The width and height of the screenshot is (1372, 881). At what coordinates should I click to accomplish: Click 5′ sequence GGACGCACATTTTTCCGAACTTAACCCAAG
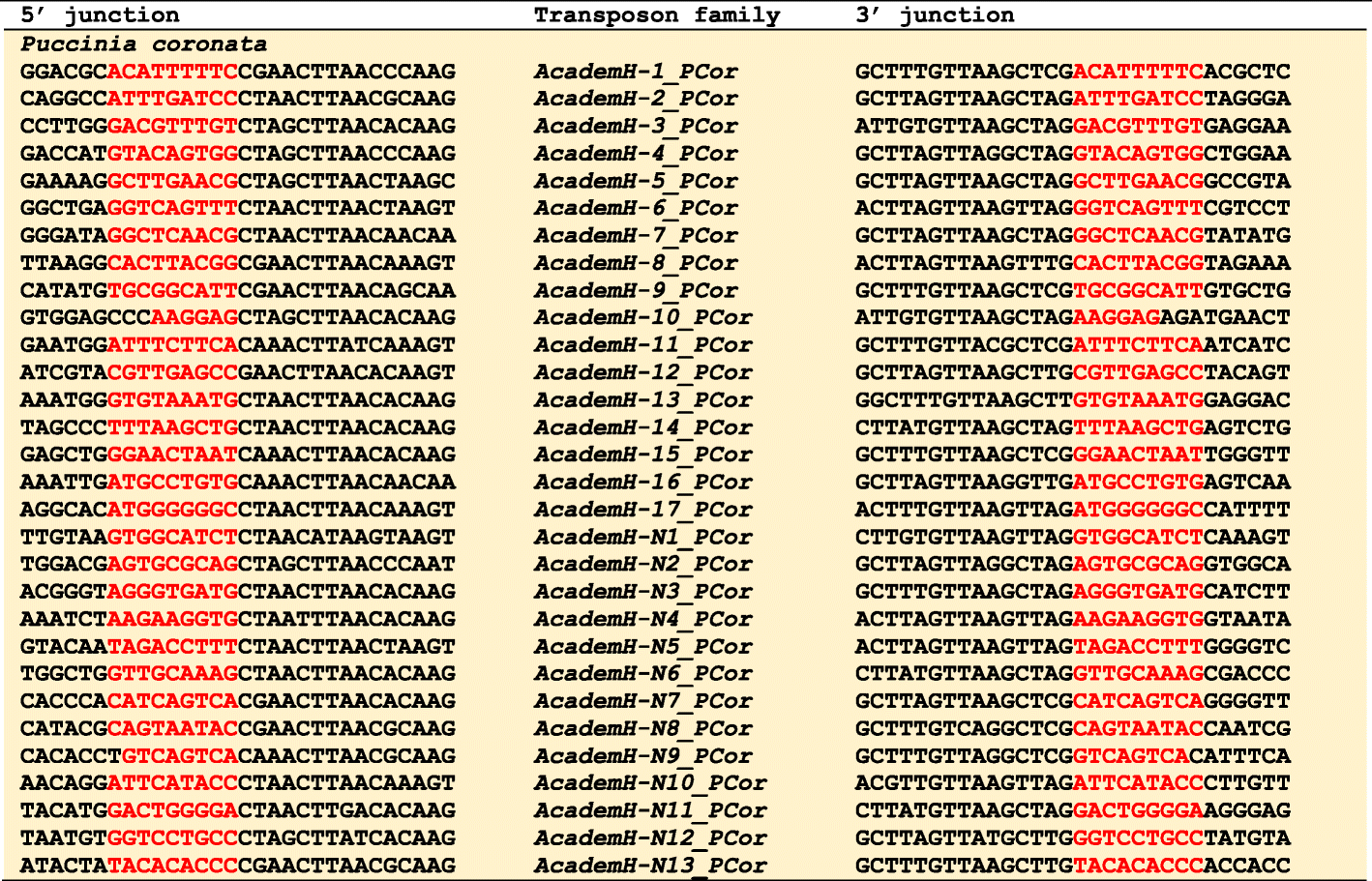tap(238, 72)
